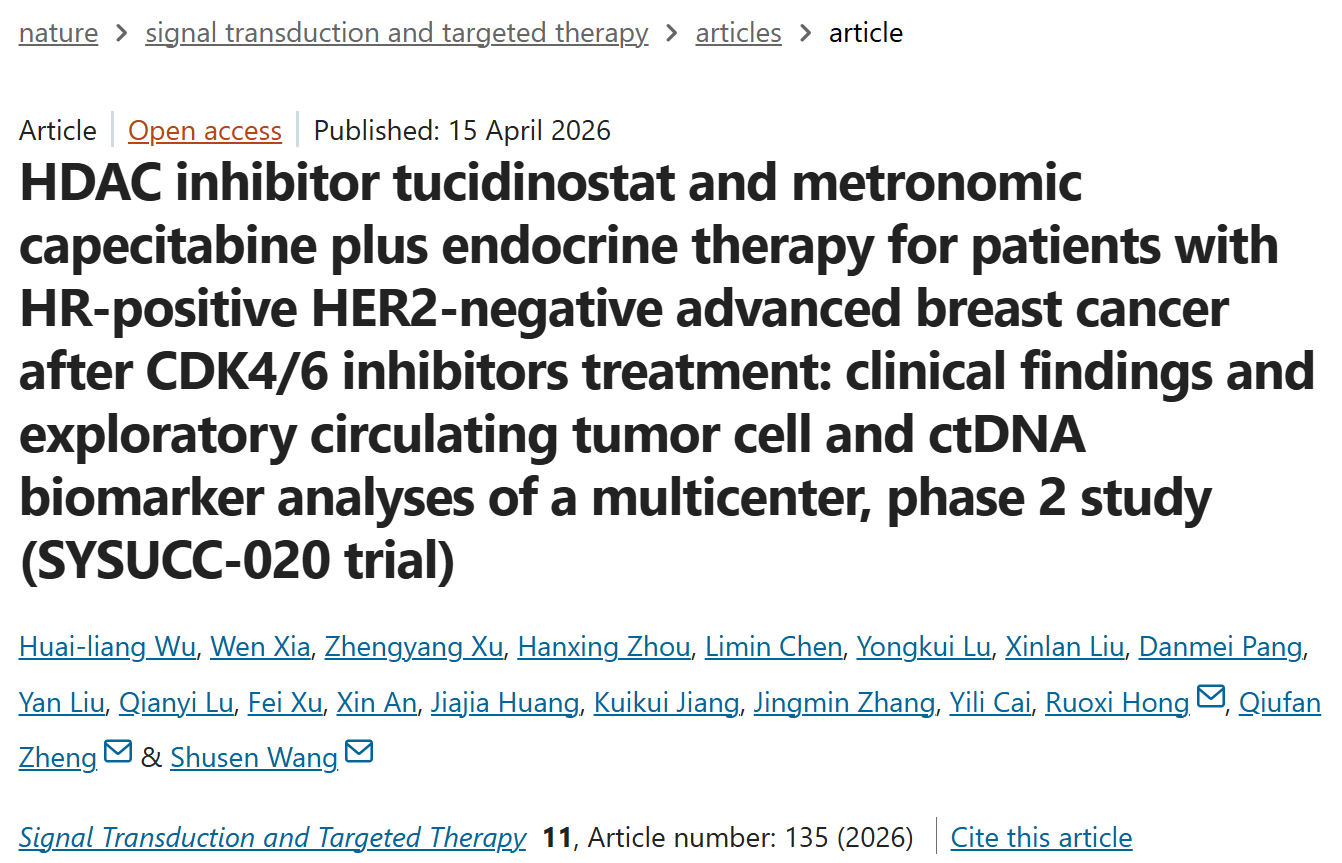
Task: Open corresponding author Shusen Wang
Action: point(254,758)
